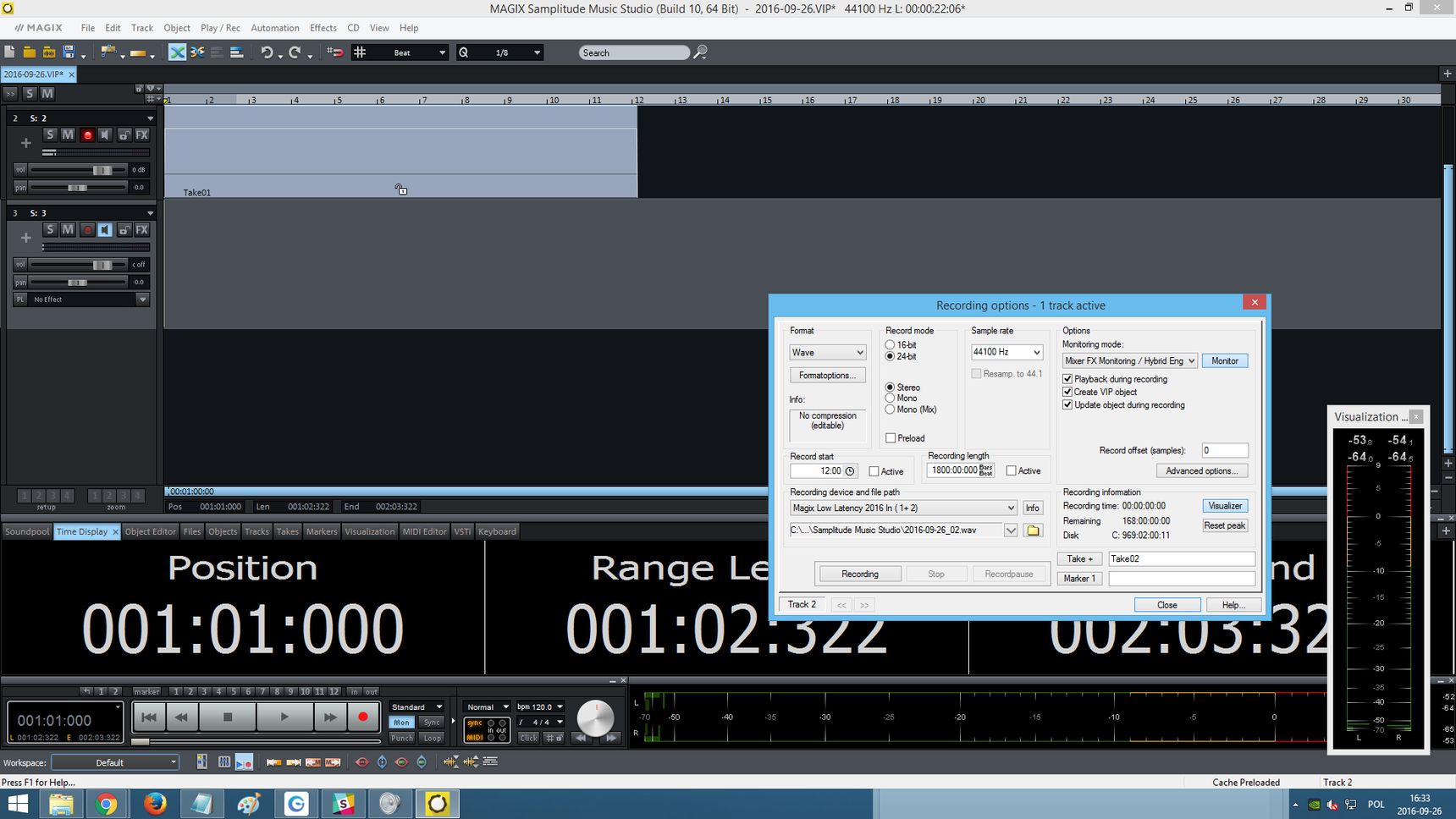Open the Magix Low Latency device dropdown
The height and width of the screenshot is (819, 1456).
[903, 508]
